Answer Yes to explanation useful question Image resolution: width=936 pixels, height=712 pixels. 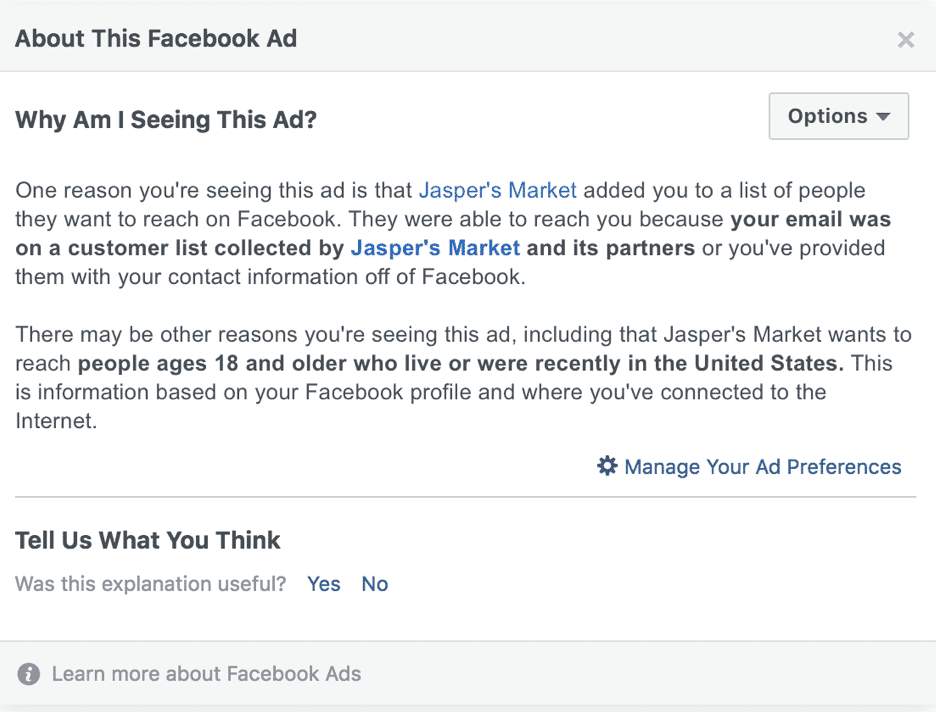[324, 584]
